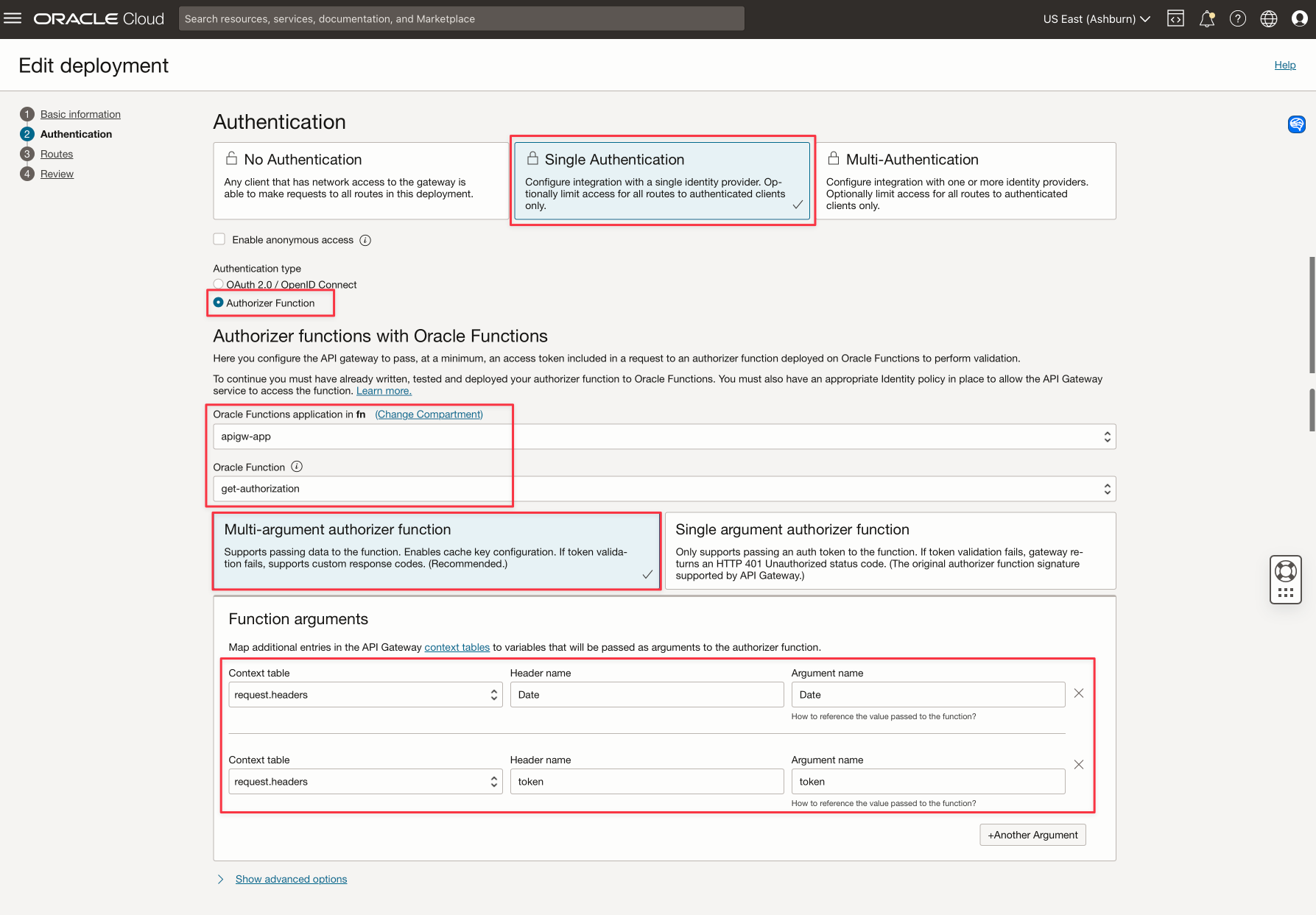Open the notifications bell
Viewport: 1316px width, 915px height.
(1206, 19)
